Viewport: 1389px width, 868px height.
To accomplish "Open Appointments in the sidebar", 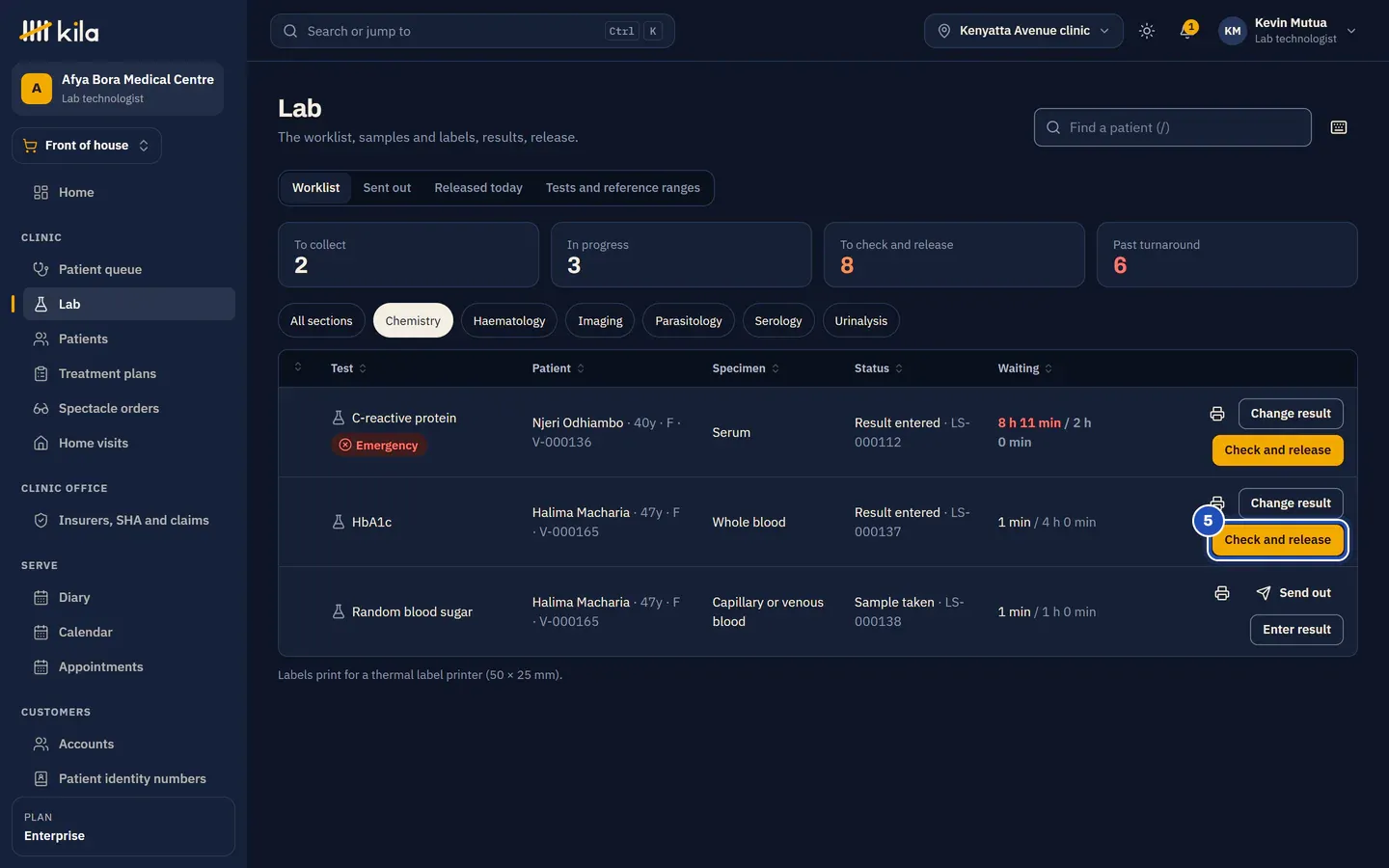I will pyautogui.click(x=129, y=667).
